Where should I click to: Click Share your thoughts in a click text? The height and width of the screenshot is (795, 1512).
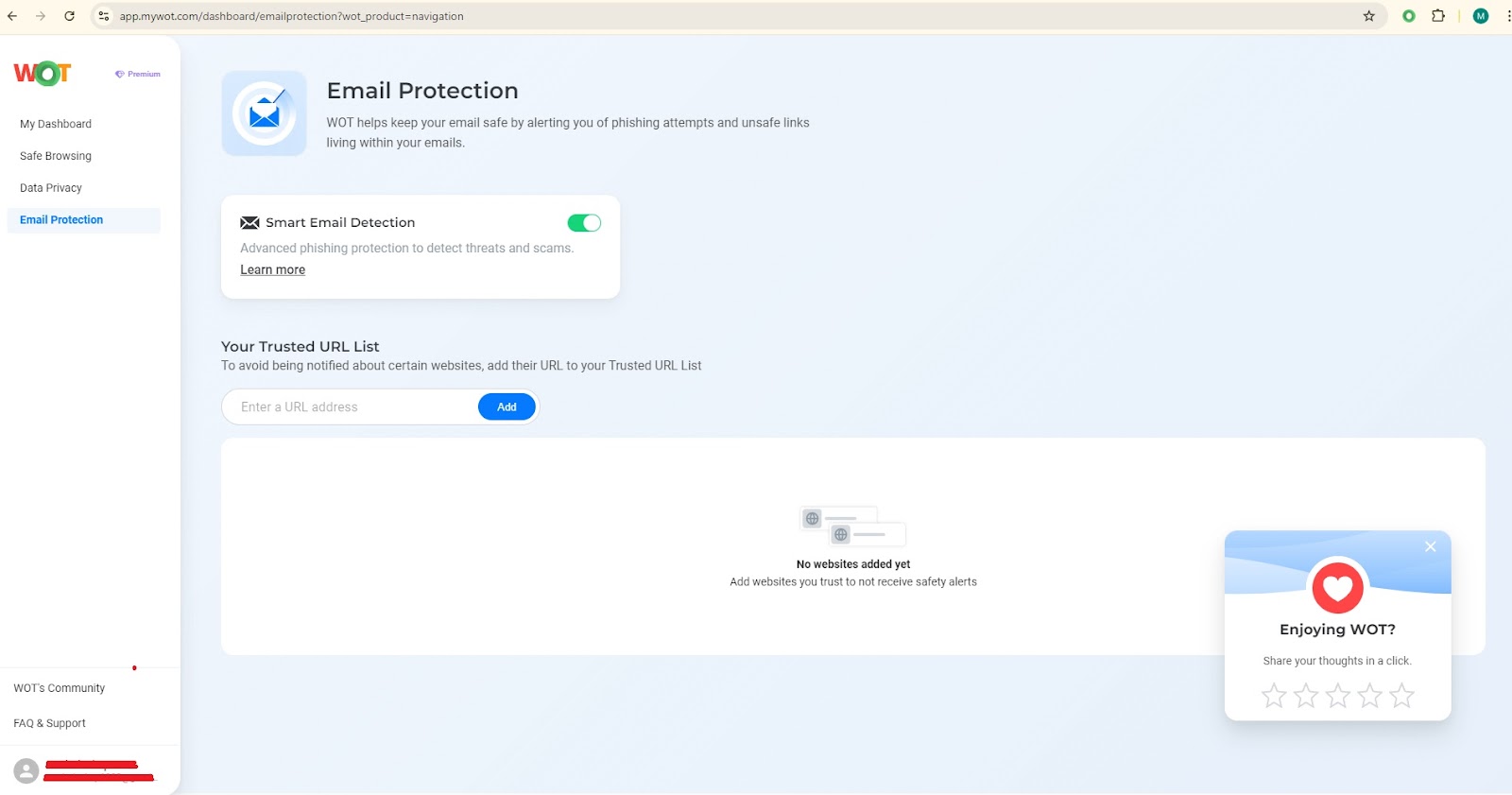[1337, 662]
